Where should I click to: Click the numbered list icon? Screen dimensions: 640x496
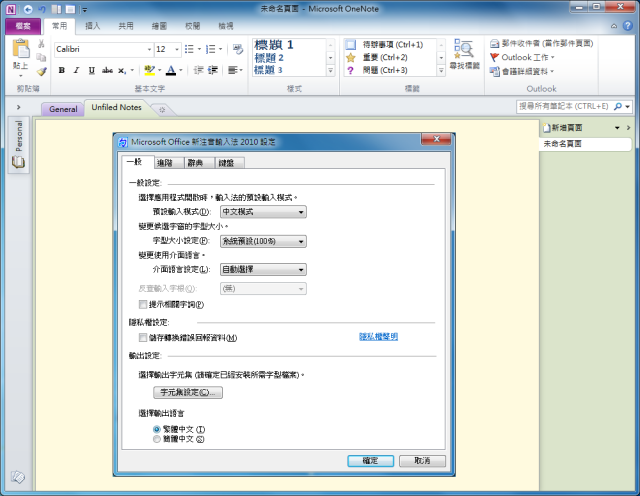coord(210,49)
